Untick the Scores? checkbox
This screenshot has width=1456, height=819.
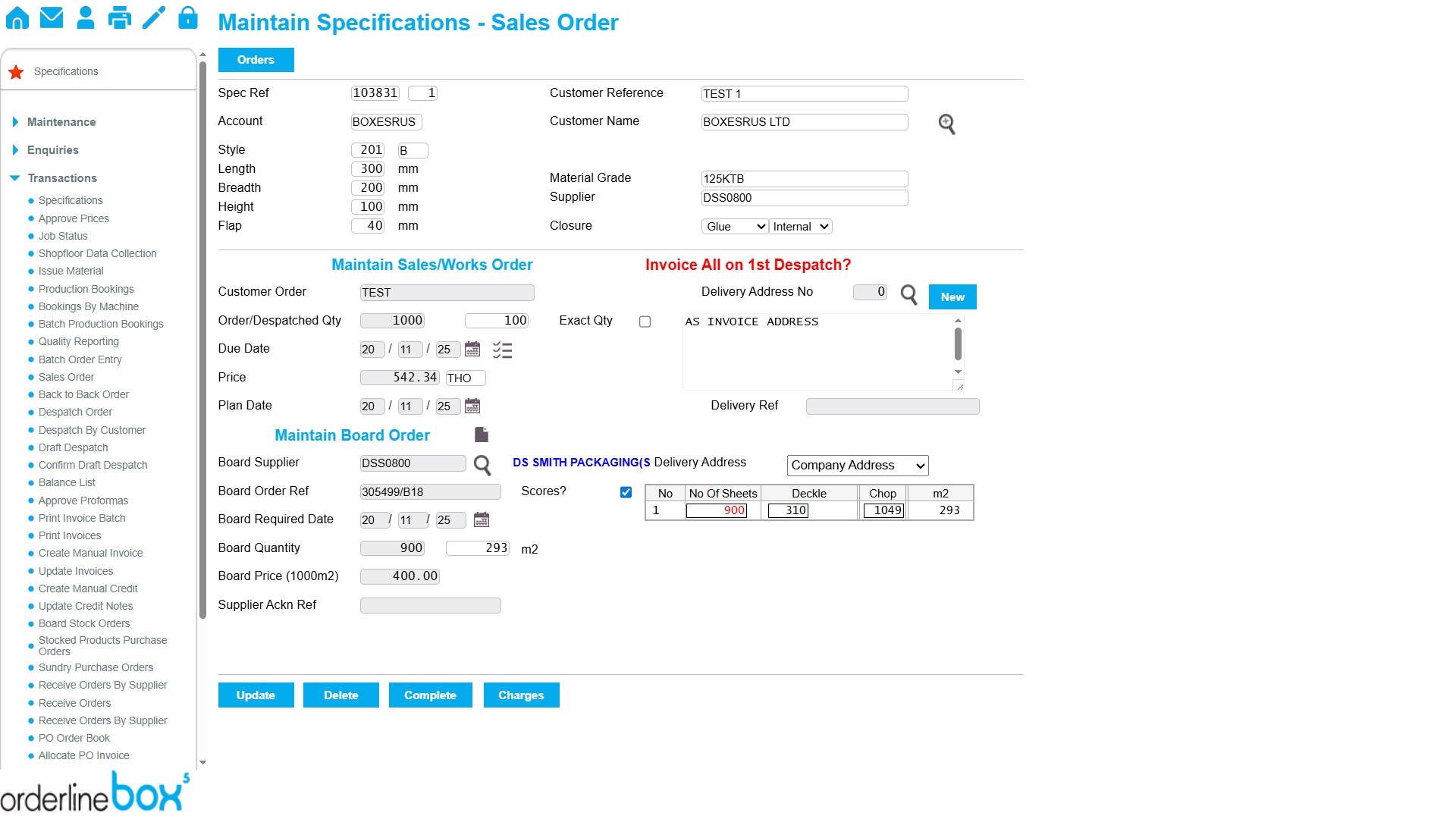(626, 492)
